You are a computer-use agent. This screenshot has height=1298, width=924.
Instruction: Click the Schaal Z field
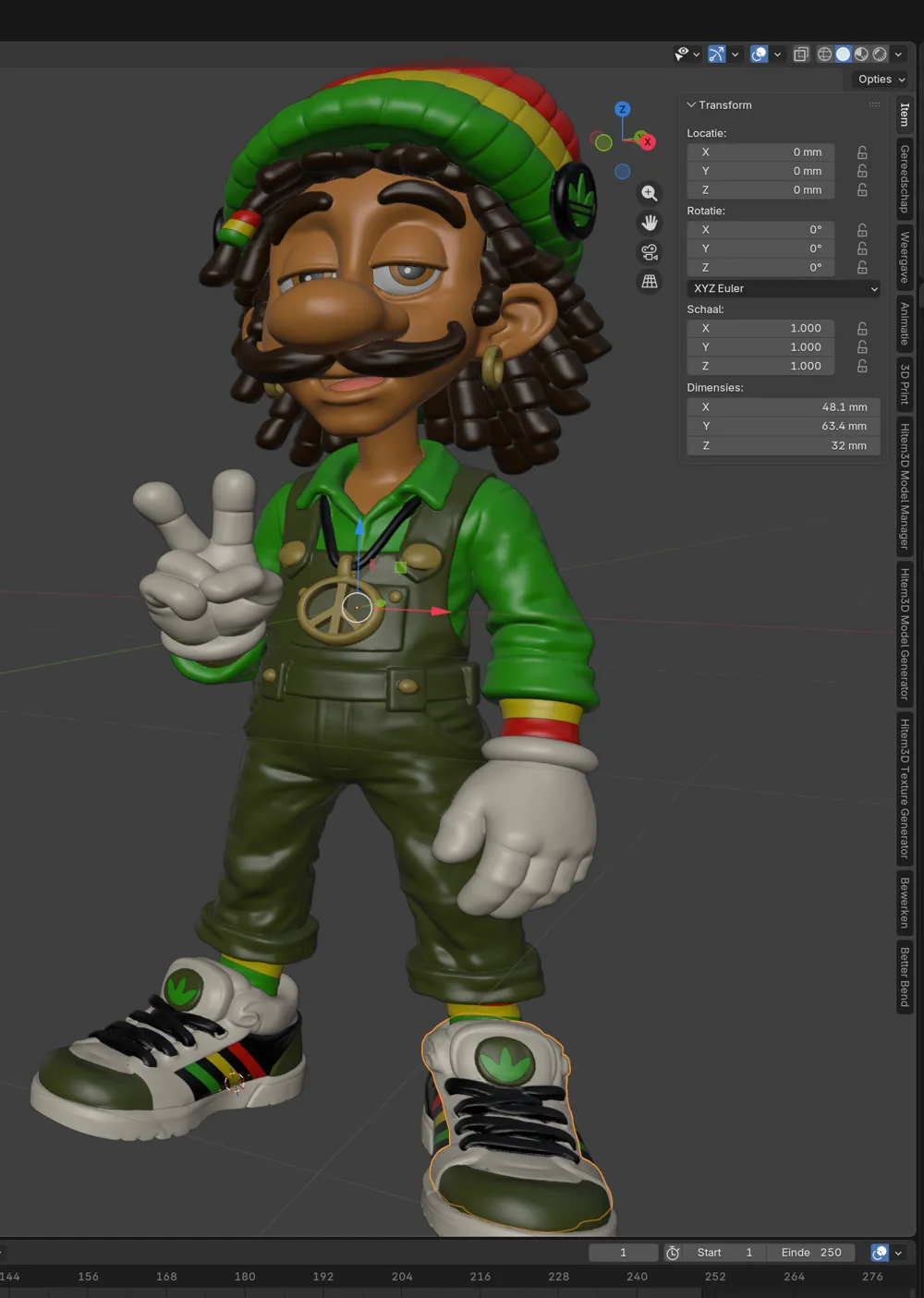[760, 367]
